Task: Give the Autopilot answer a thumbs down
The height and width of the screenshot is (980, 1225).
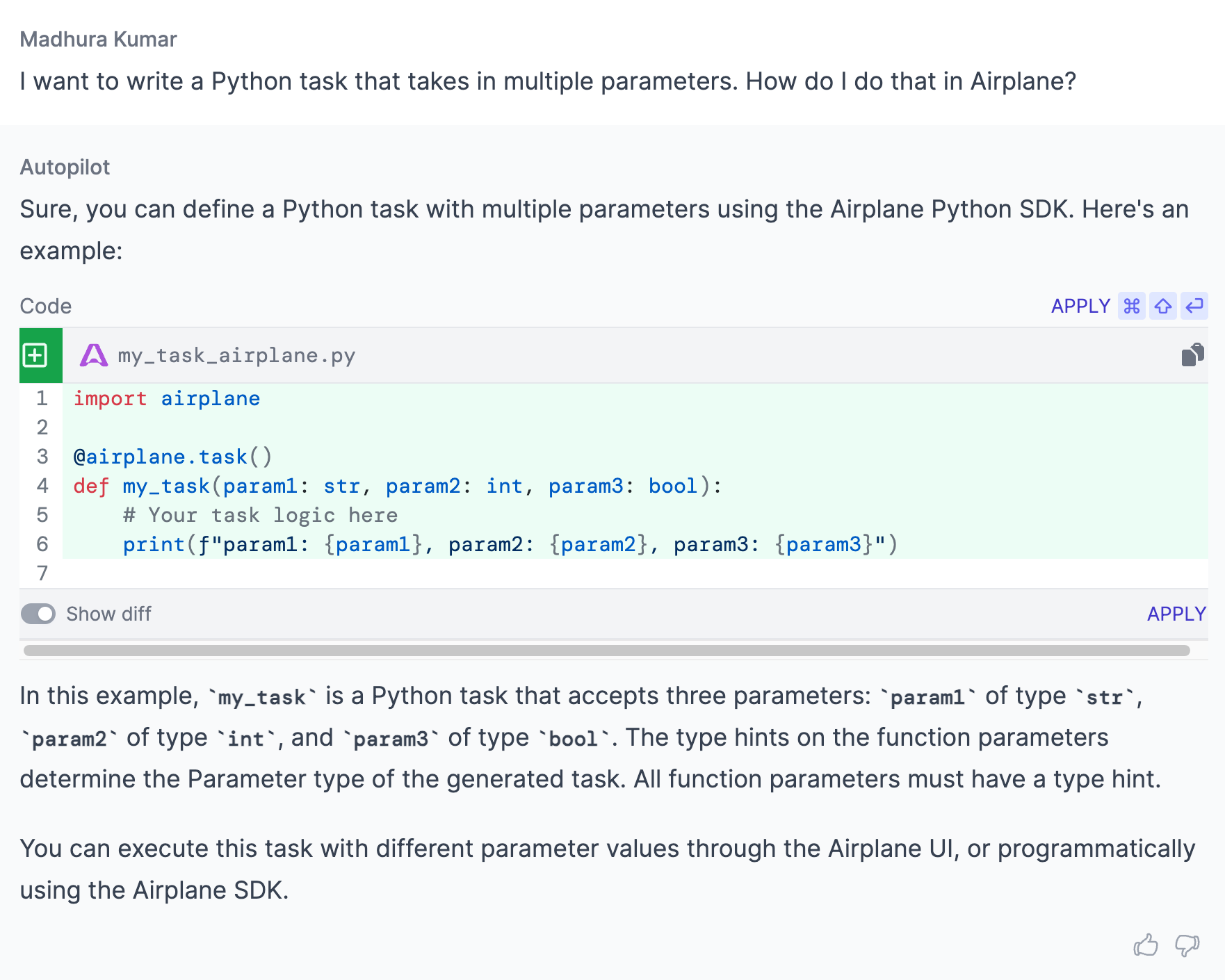Action: [1187, 945]
